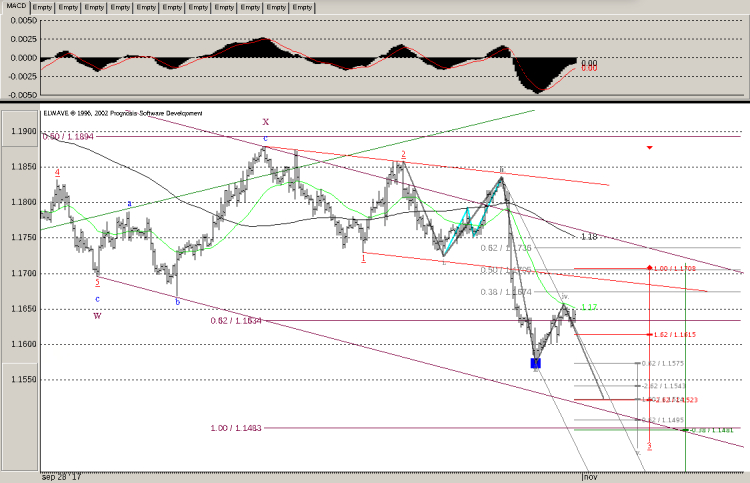Select the last Empty tab in the row
The image size is (750, 483).
pos(301,6)
